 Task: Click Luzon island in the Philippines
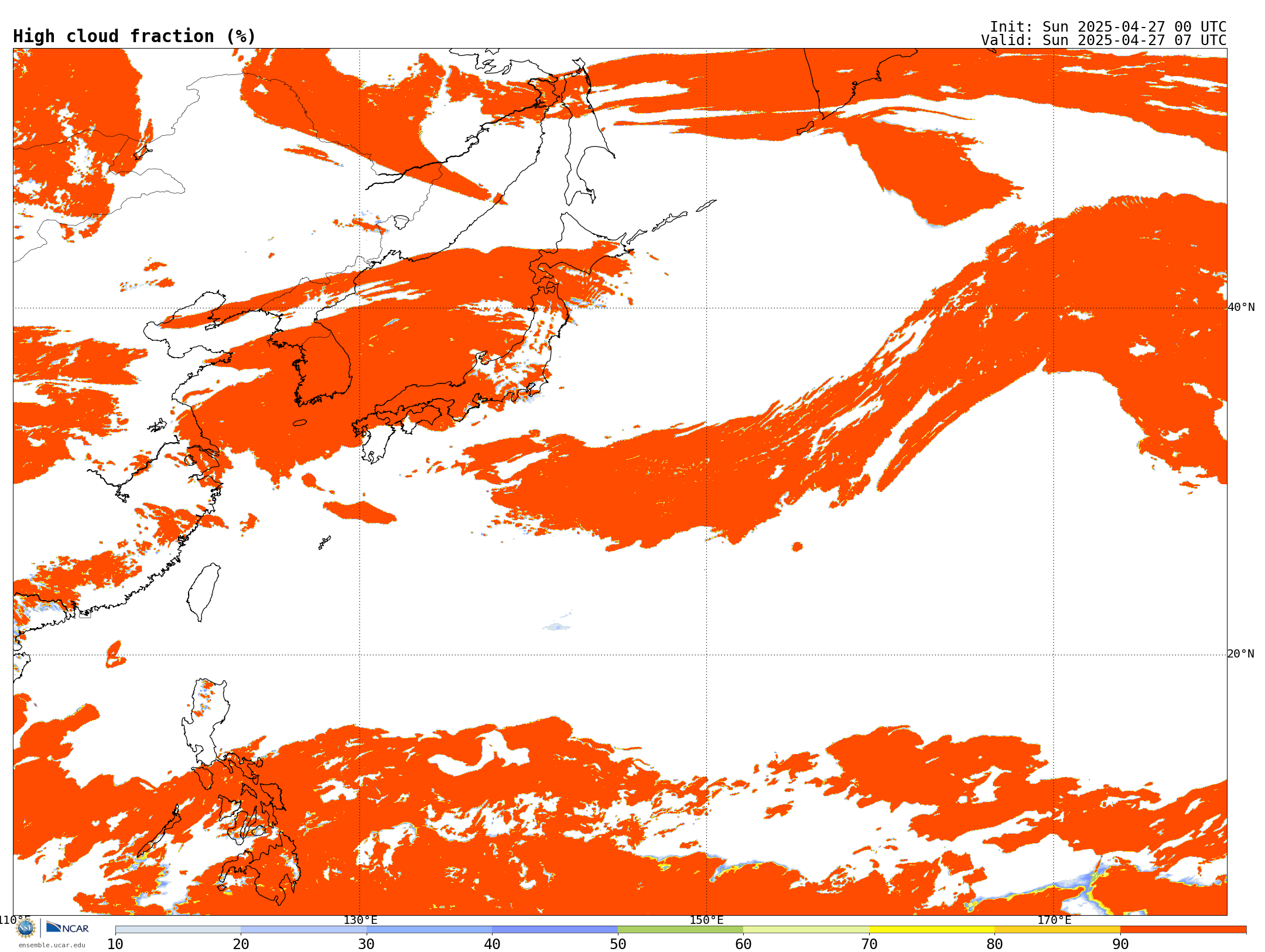click(205, 723)
